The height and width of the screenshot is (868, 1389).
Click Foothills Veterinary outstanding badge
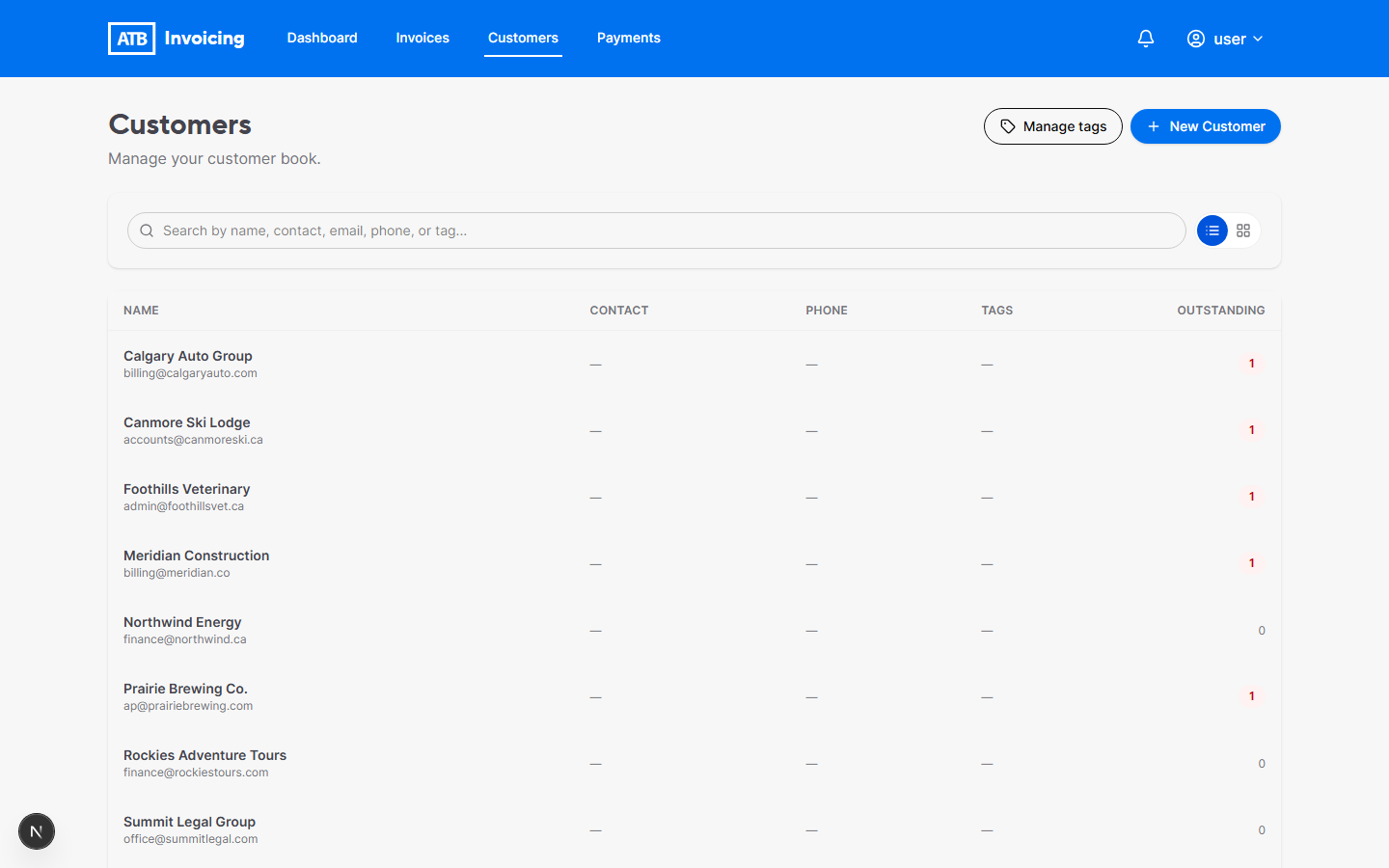tap(1252, 497)
